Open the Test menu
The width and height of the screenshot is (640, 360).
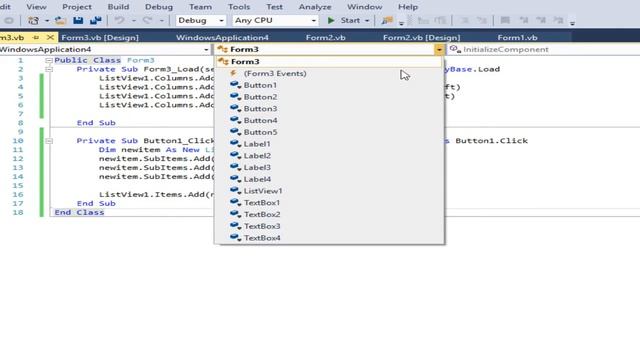coord(274,7)
